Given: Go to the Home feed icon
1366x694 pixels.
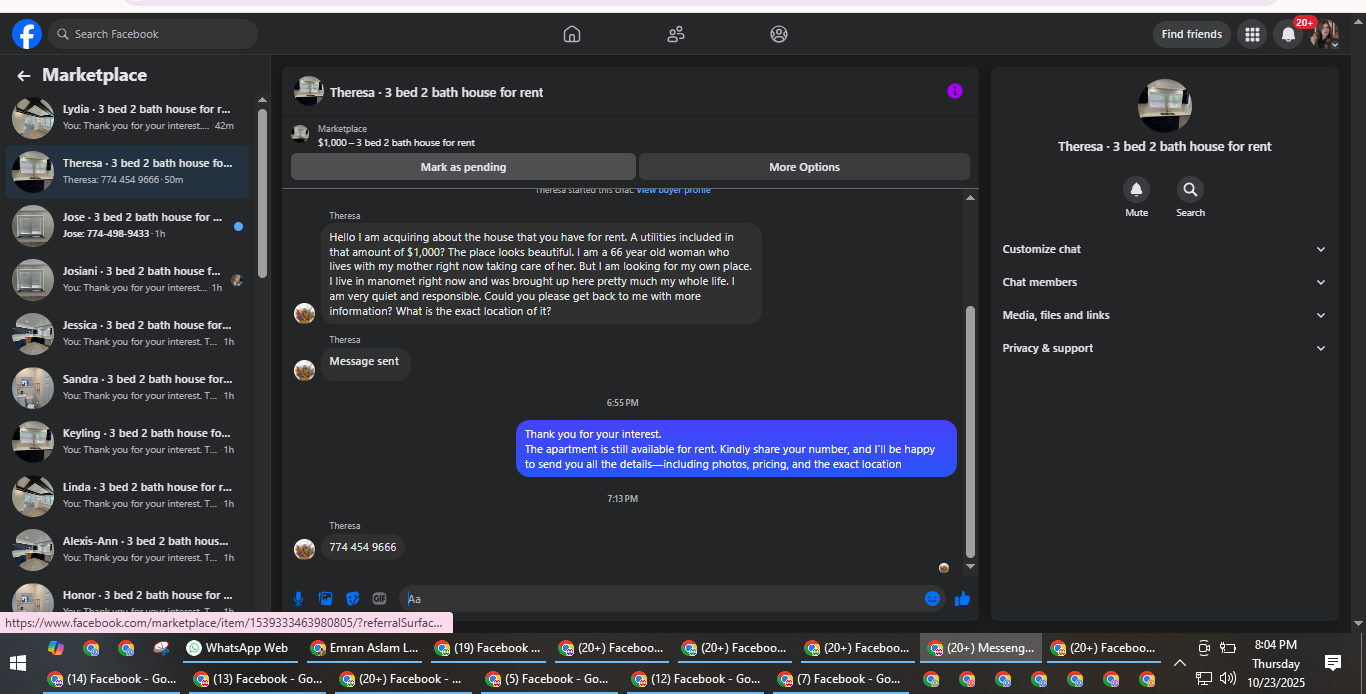Looking at the screenshot, I should point(572,34).
